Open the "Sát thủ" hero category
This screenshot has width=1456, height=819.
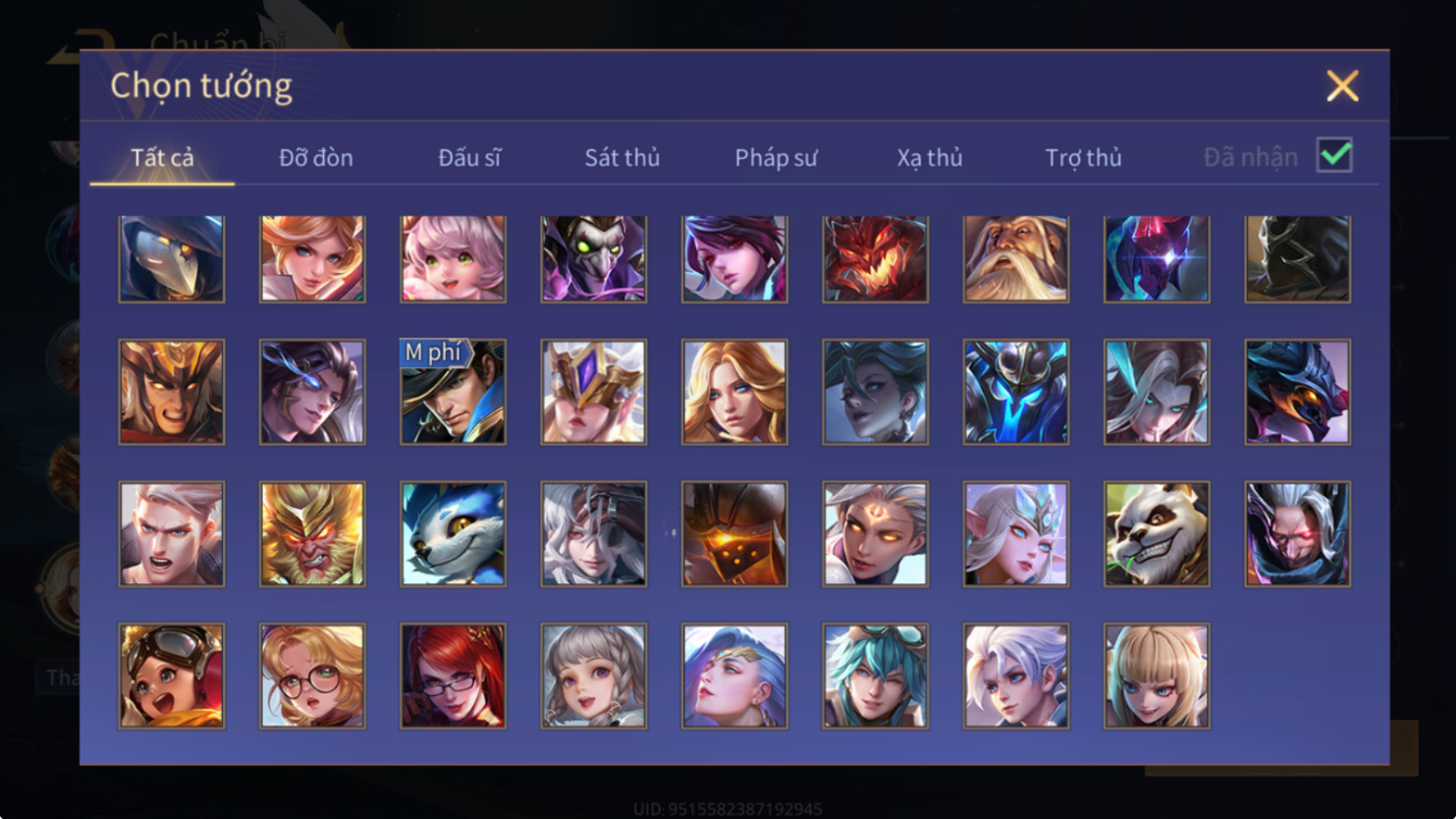tap(621, 157)
